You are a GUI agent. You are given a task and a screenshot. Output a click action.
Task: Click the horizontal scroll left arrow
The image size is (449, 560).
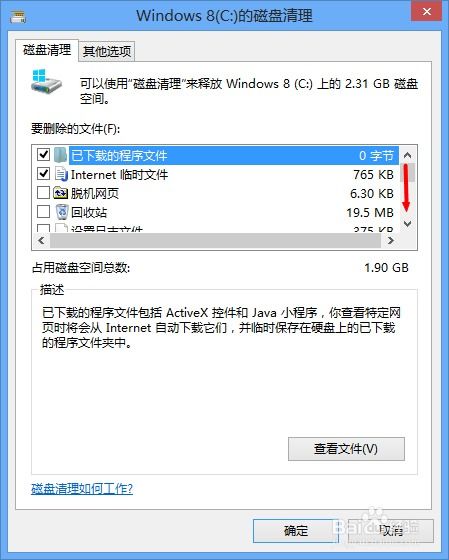tap(41, 241)
